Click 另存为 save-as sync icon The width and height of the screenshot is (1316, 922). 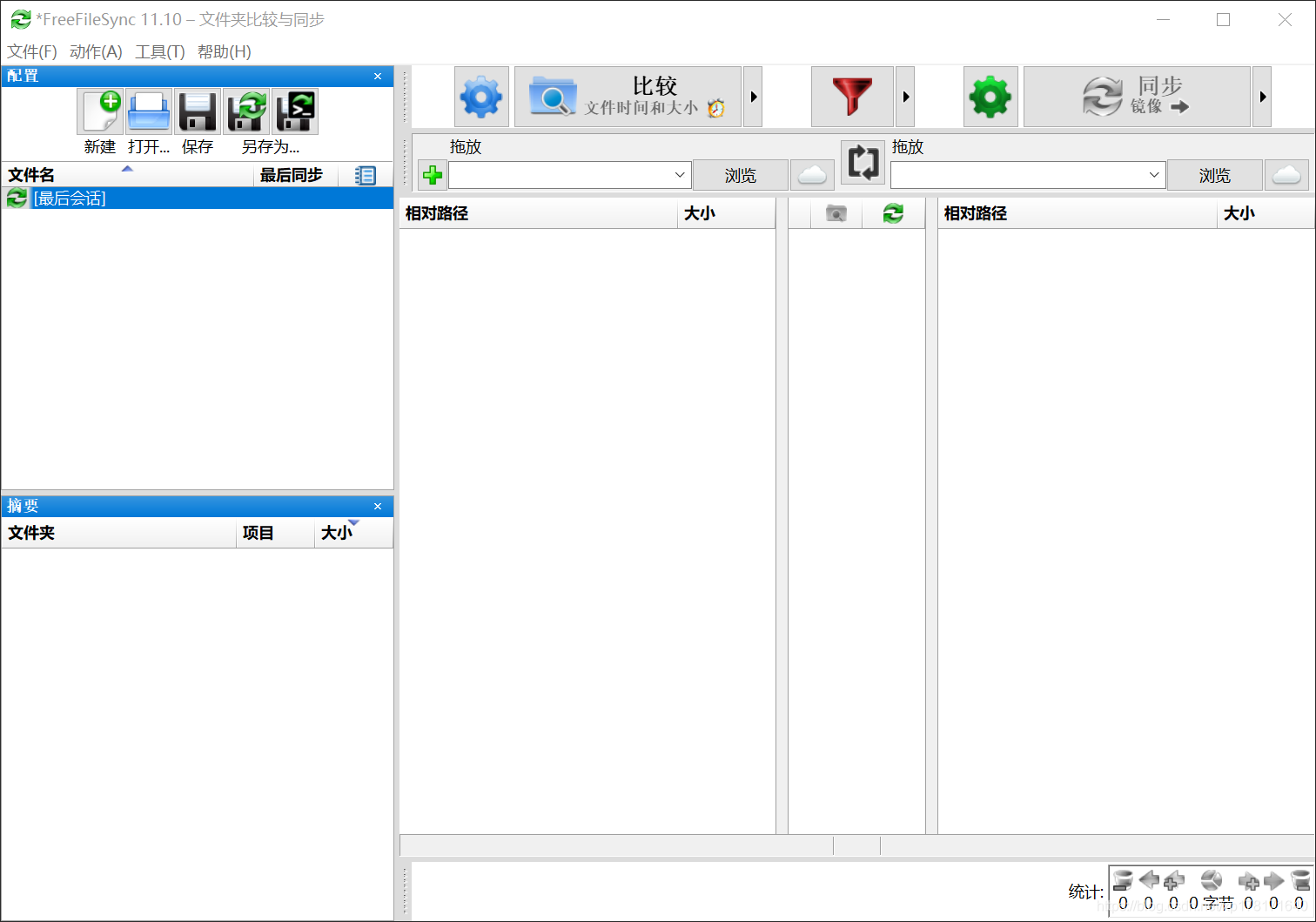pyautogui.click(x=246, y=111)
